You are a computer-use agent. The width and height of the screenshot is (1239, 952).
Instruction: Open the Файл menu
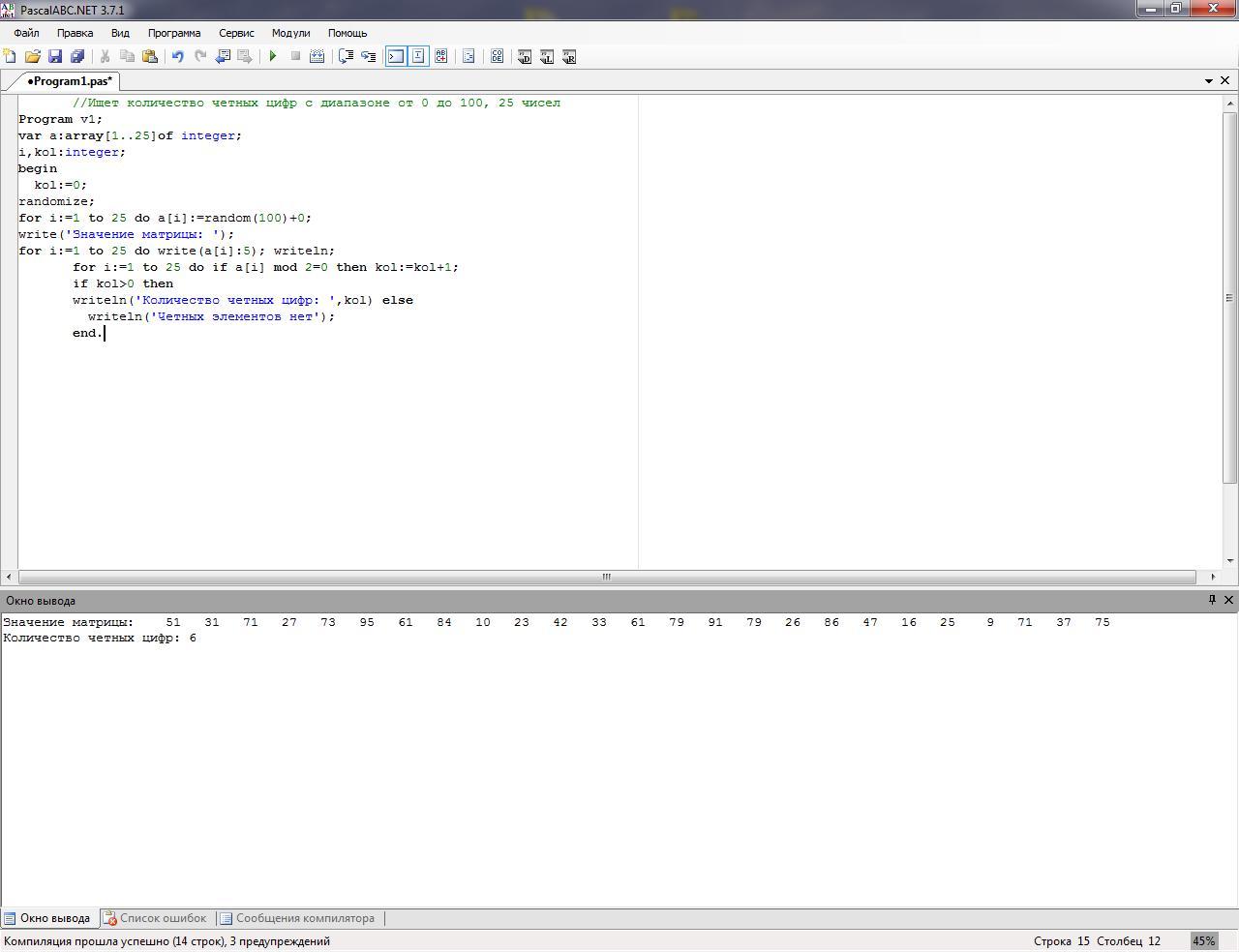pyautogui.click(x=26, y=33)
